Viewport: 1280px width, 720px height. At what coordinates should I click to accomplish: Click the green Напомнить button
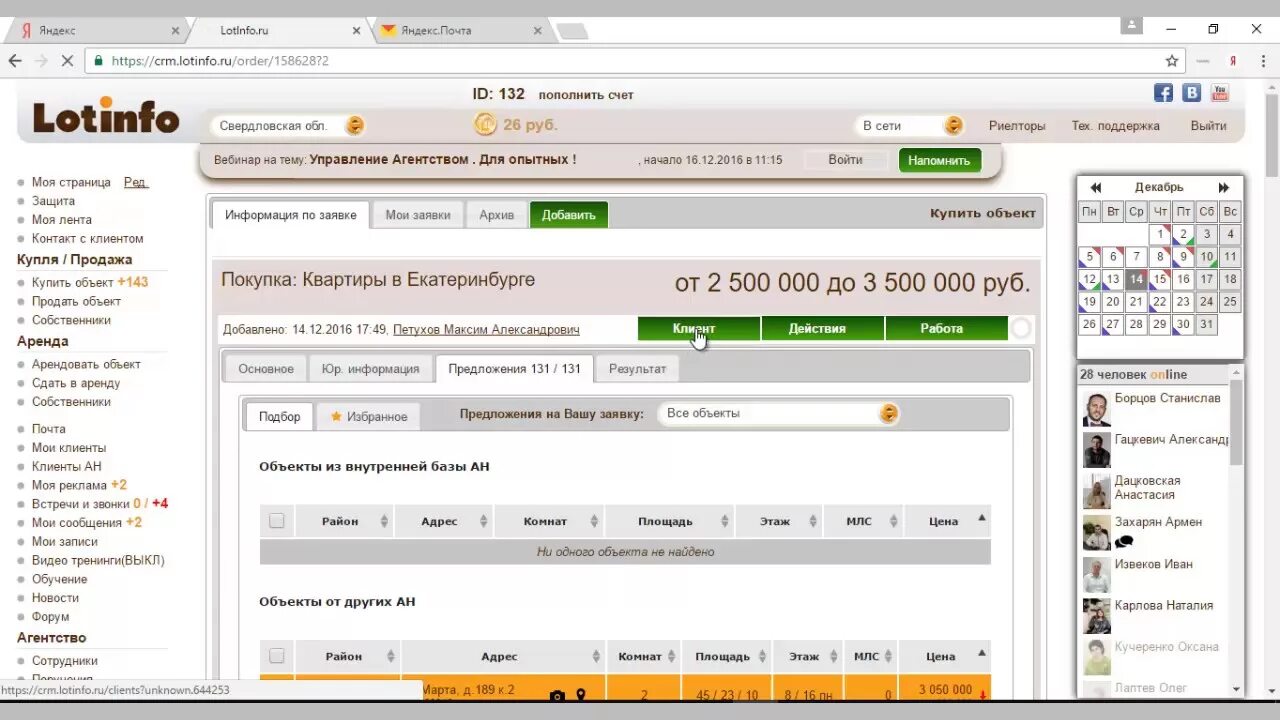coord(940,160)
